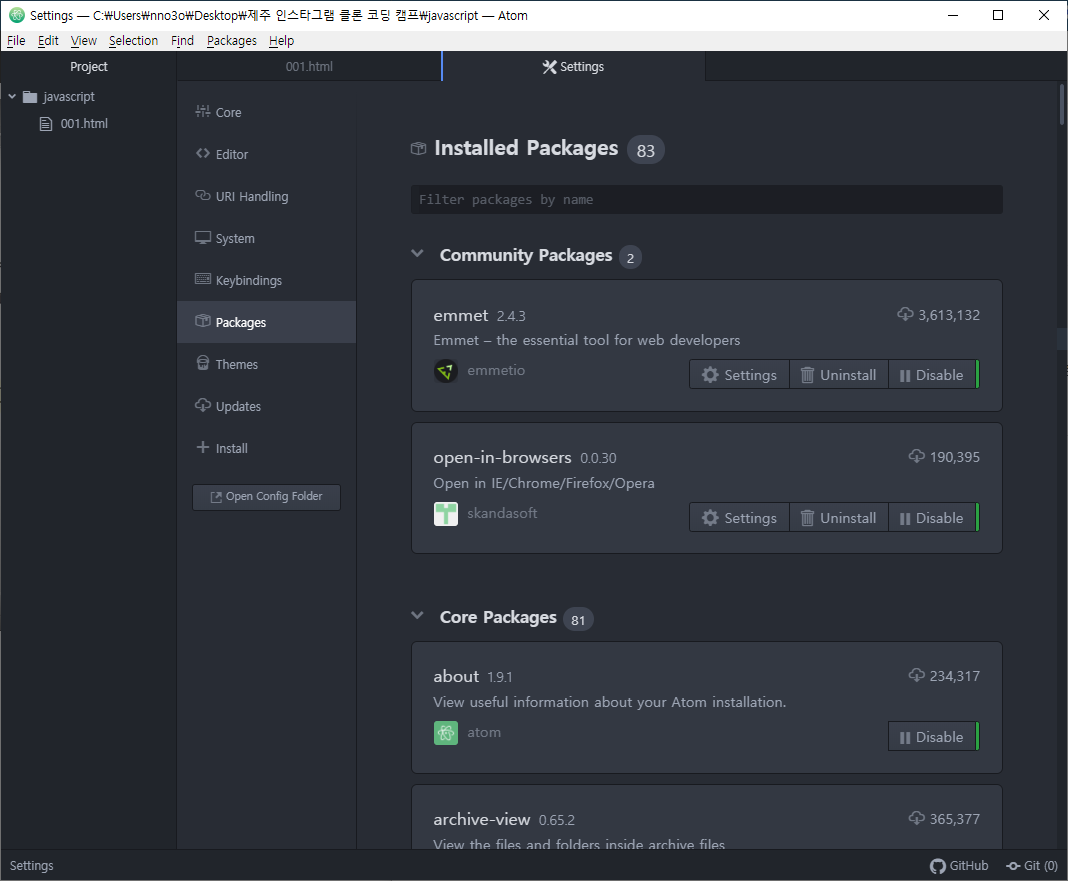Click the Community Packages count badge 2
1068x881 pixels.
(x=630, y=258)
